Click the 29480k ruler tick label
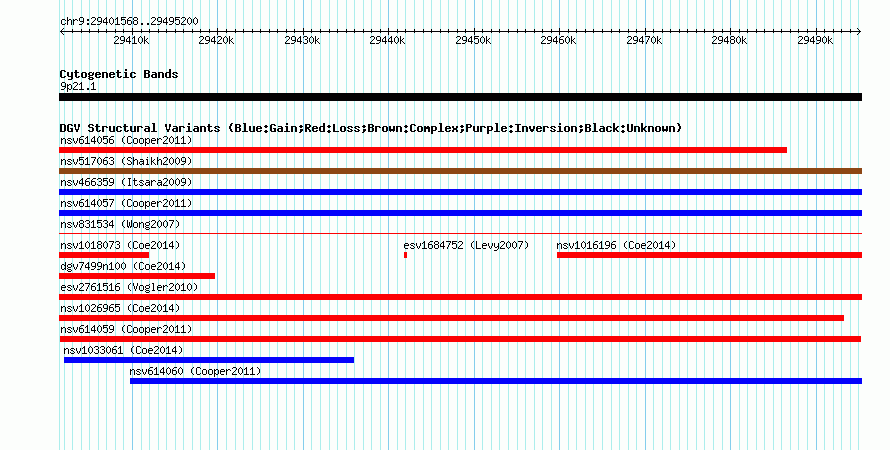 click(729, 40)
